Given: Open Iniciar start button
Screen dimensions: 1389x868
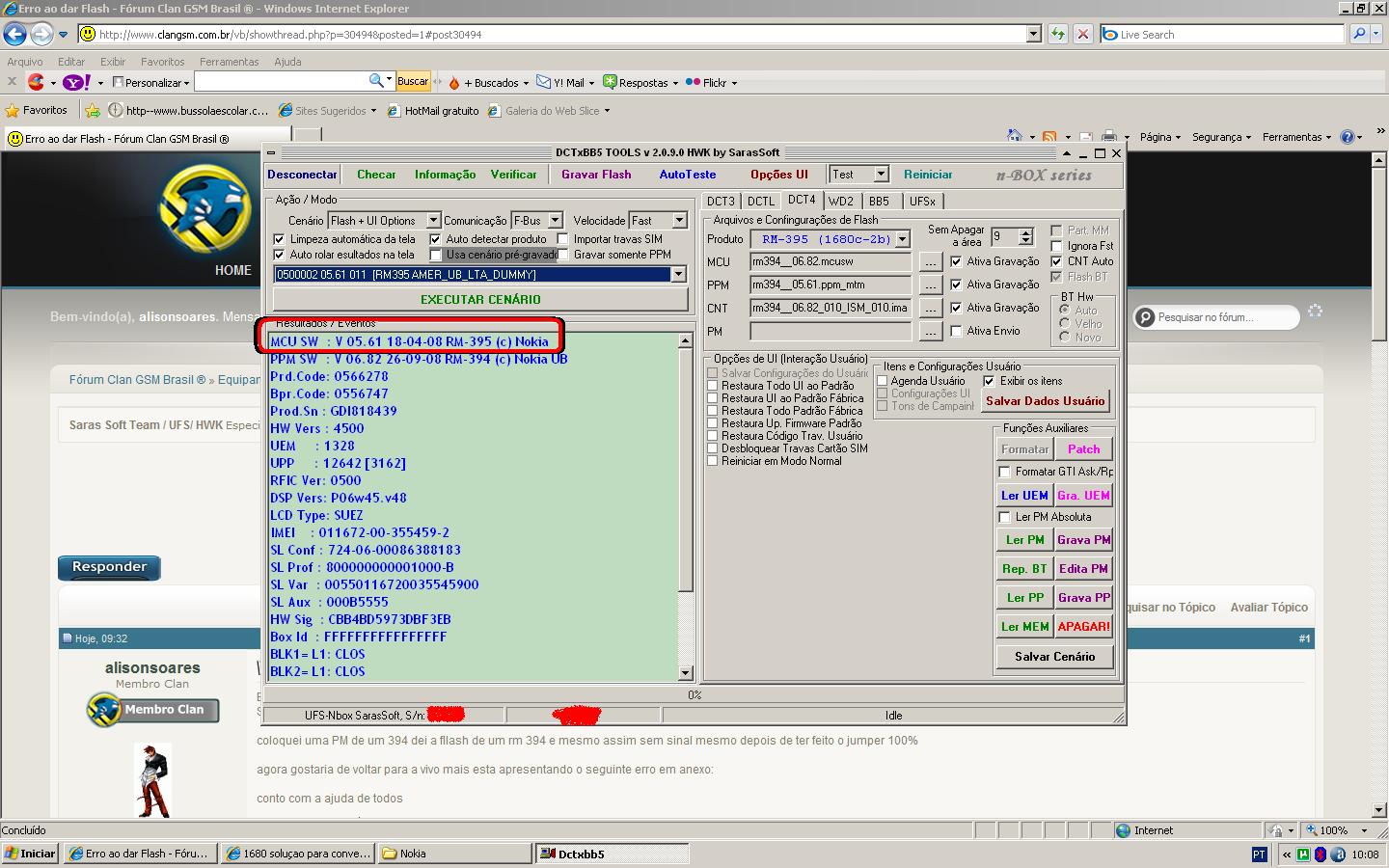Looking at the screenshot, I should (31, 854).
